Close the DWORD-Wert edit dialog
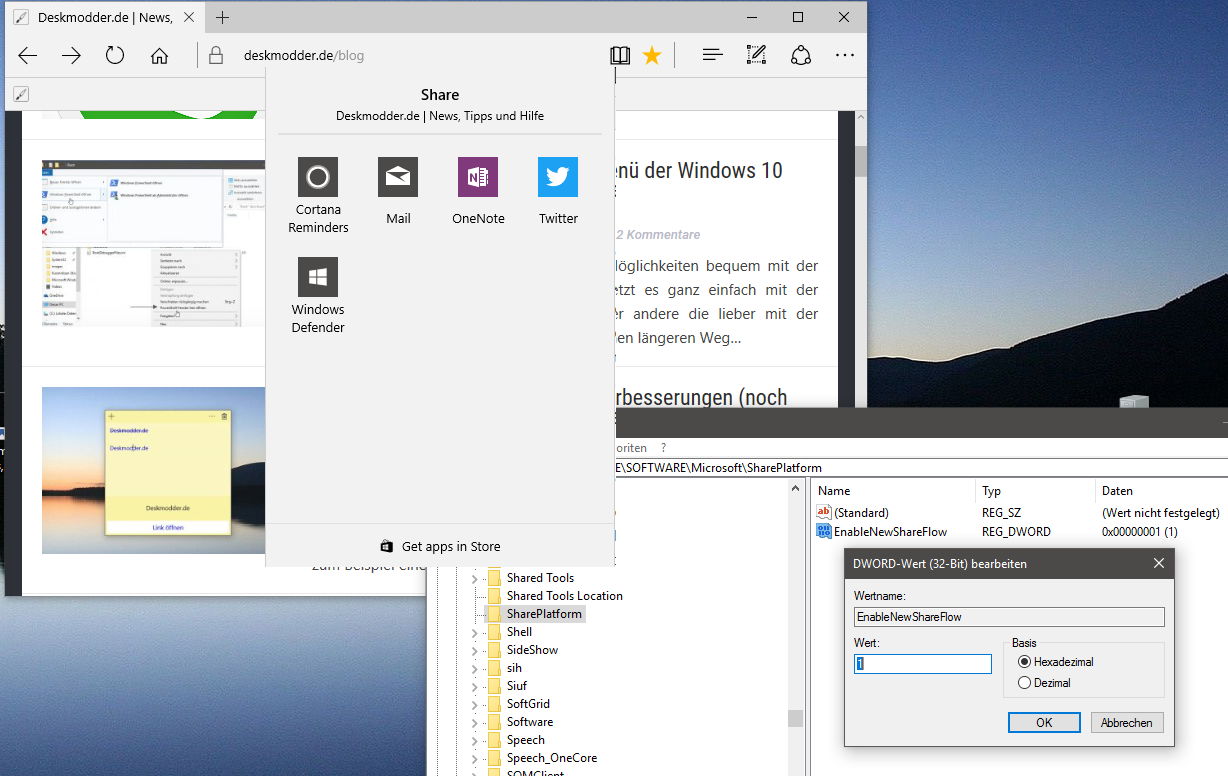Screen dimensions: 1228x776 1159,564
